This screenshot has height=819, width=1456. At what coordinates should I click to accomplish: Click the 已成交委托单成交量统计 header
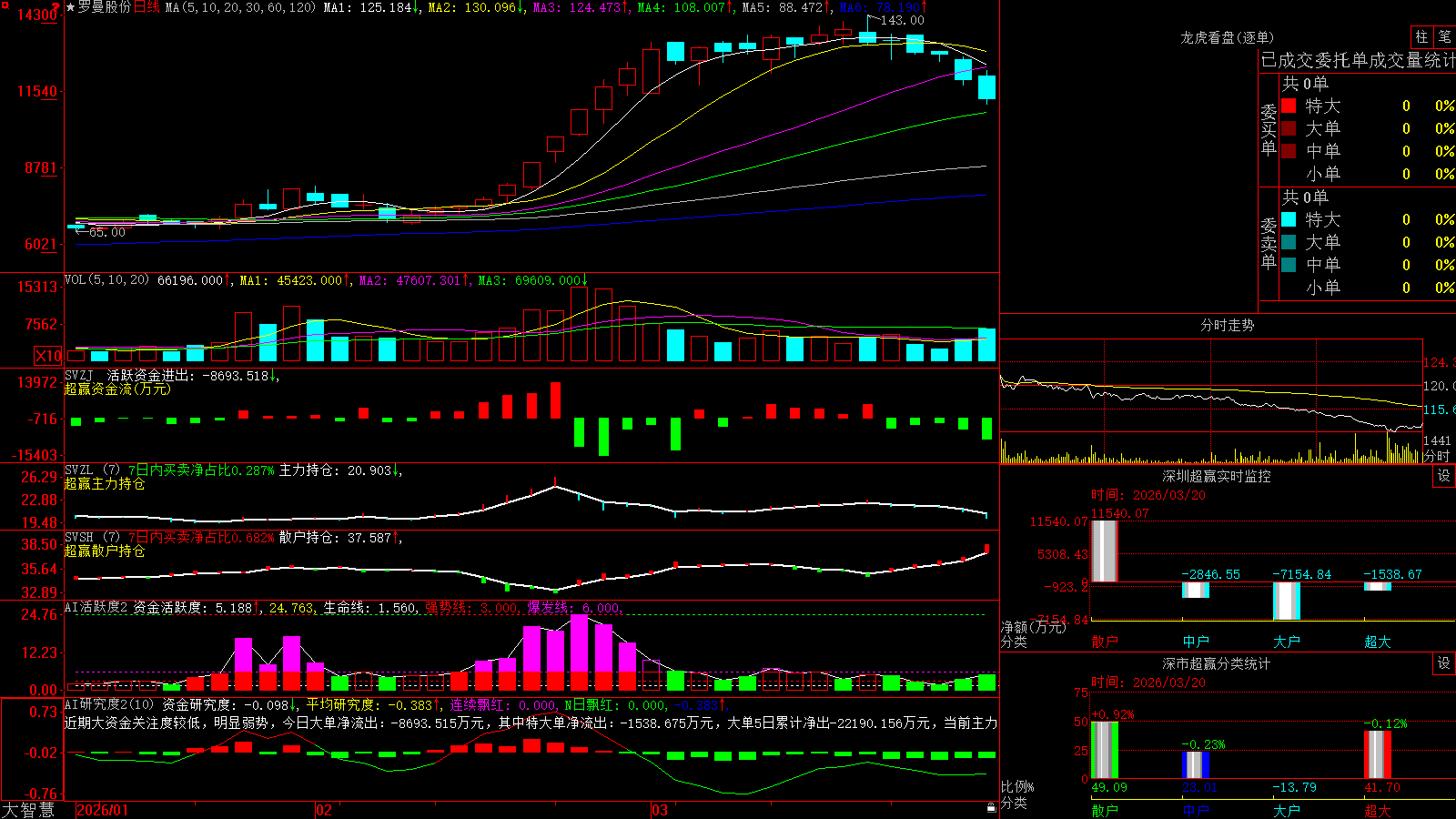[1358, 60]
